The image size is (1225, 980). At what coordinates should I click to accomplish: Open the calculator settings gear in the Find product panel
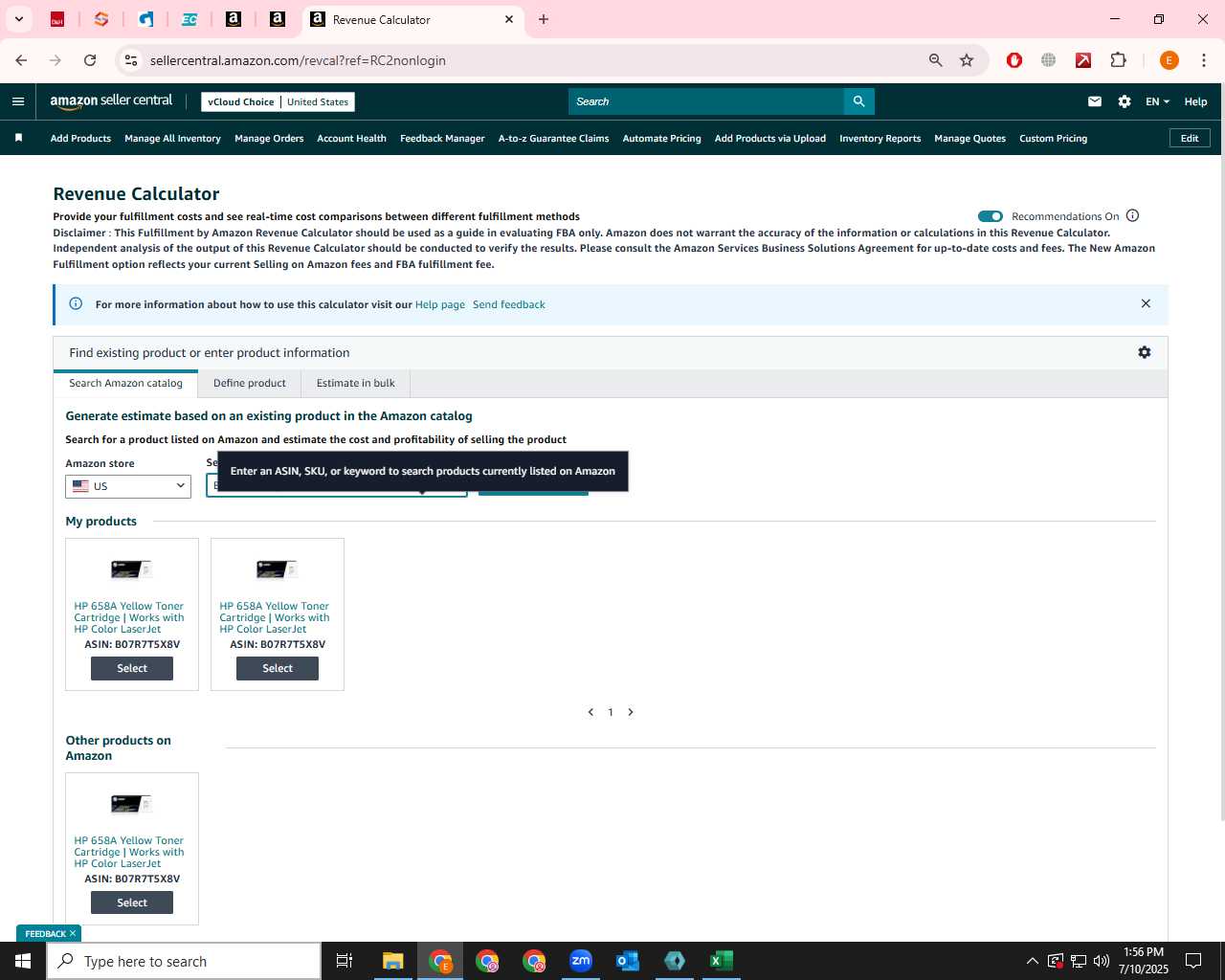[1144, 352]
